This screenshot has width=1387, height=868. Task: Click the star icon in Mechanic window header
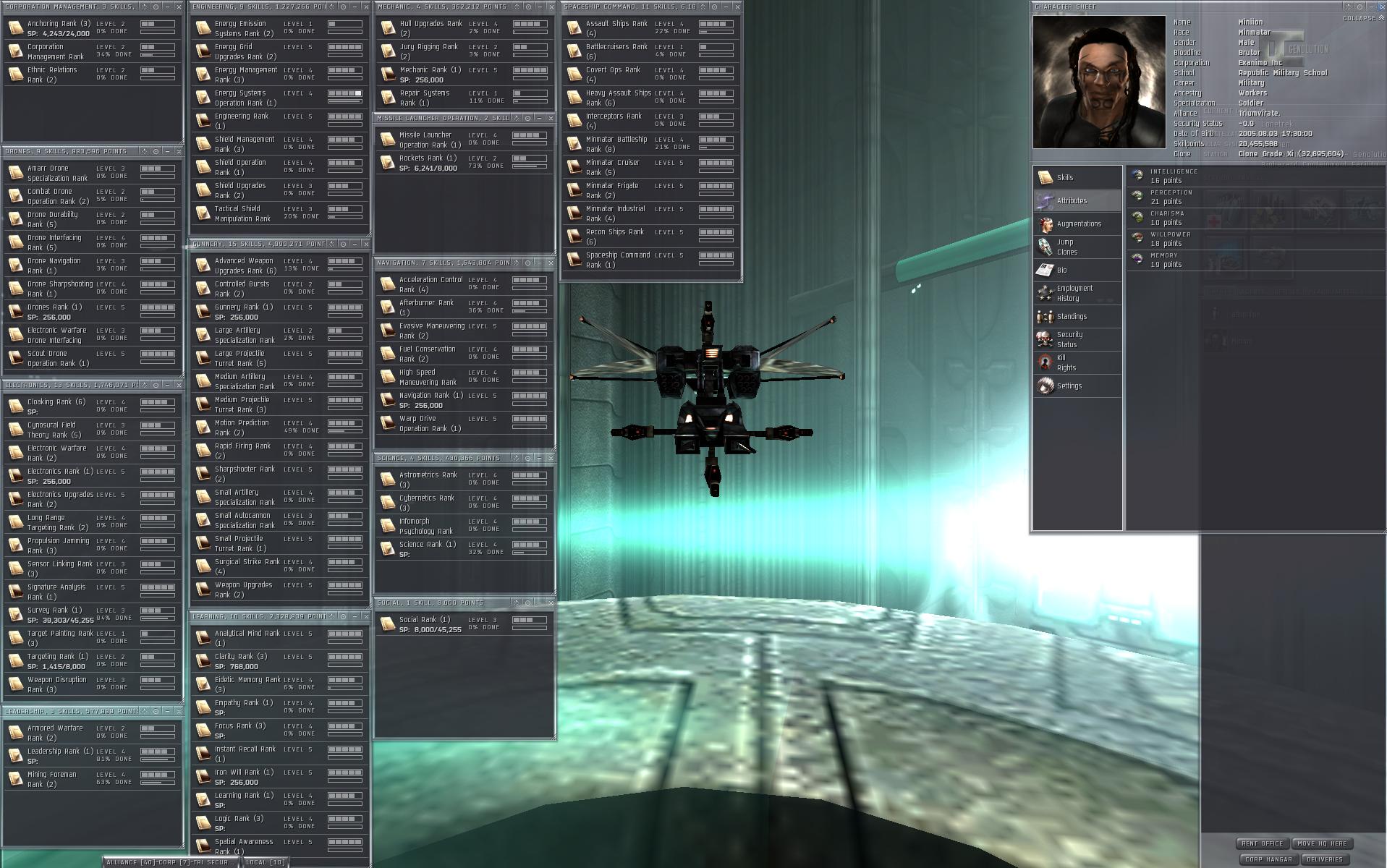click(516, 7)
